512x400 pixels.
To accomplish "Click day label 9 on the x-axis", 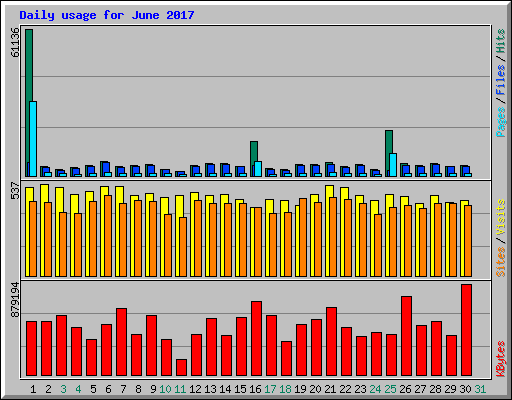I will pos(153,389).
